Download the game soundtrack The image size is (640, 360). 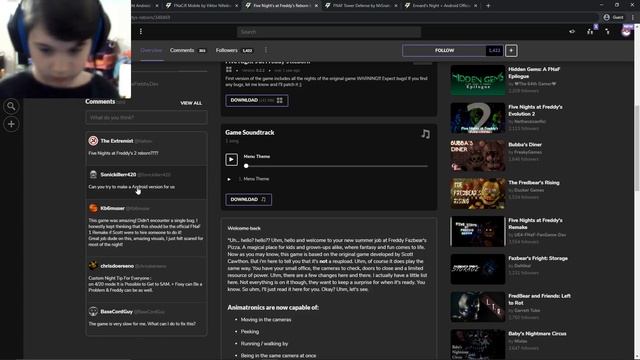[x=249, y=200]
